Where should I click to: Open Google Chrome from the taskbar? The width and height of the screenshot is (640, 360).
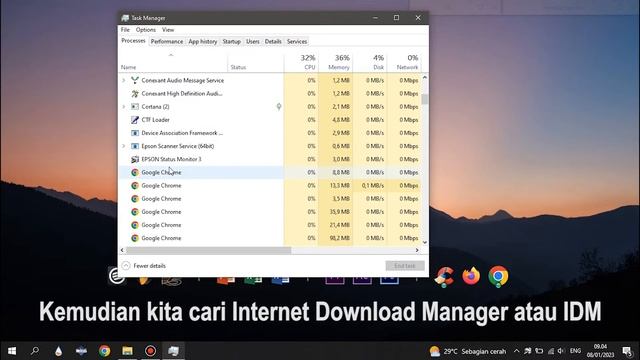tap(104, 351)
